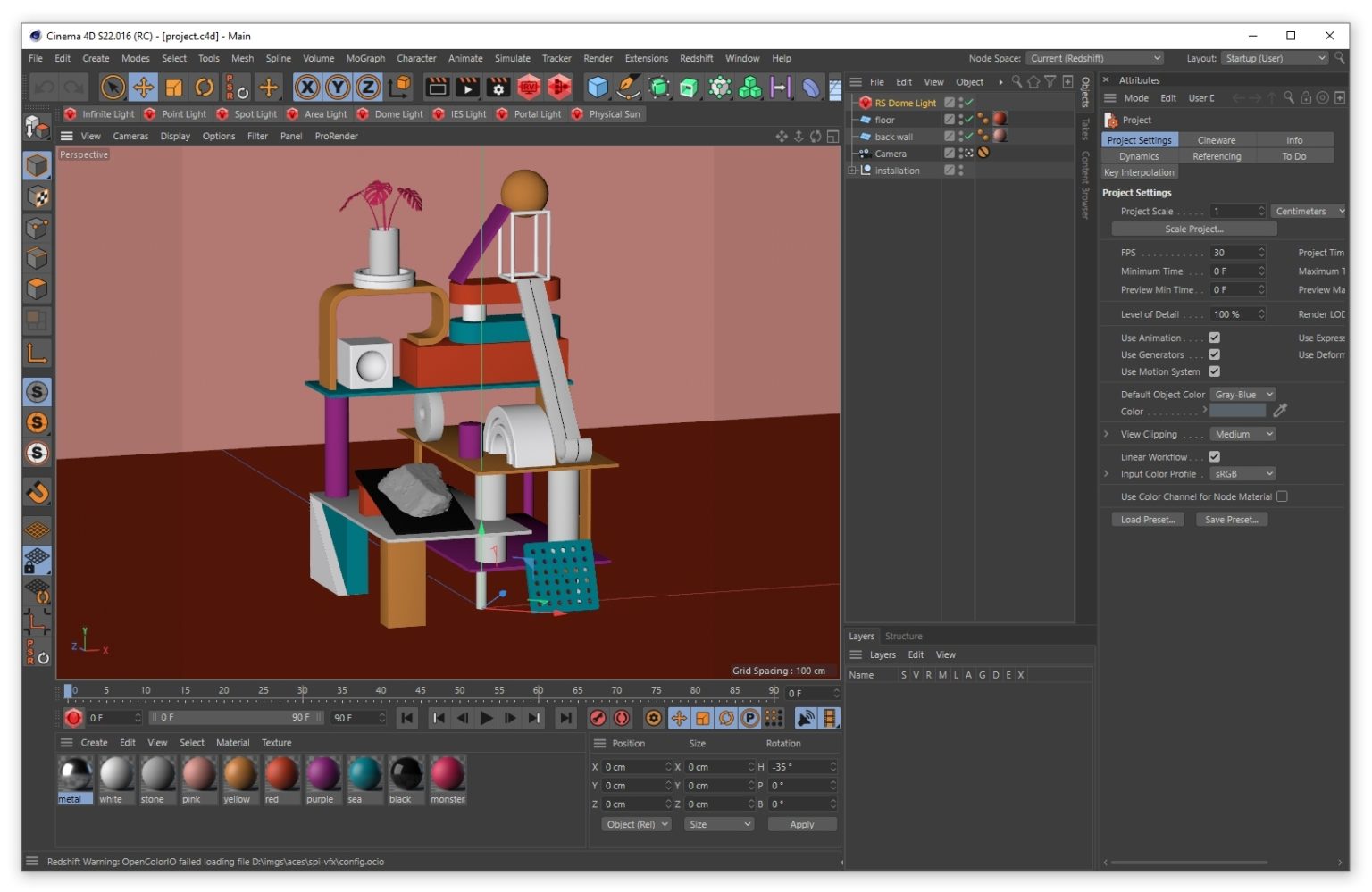
Task: Disable the Linear Workflow checkbox
Action: point(1215,456)
